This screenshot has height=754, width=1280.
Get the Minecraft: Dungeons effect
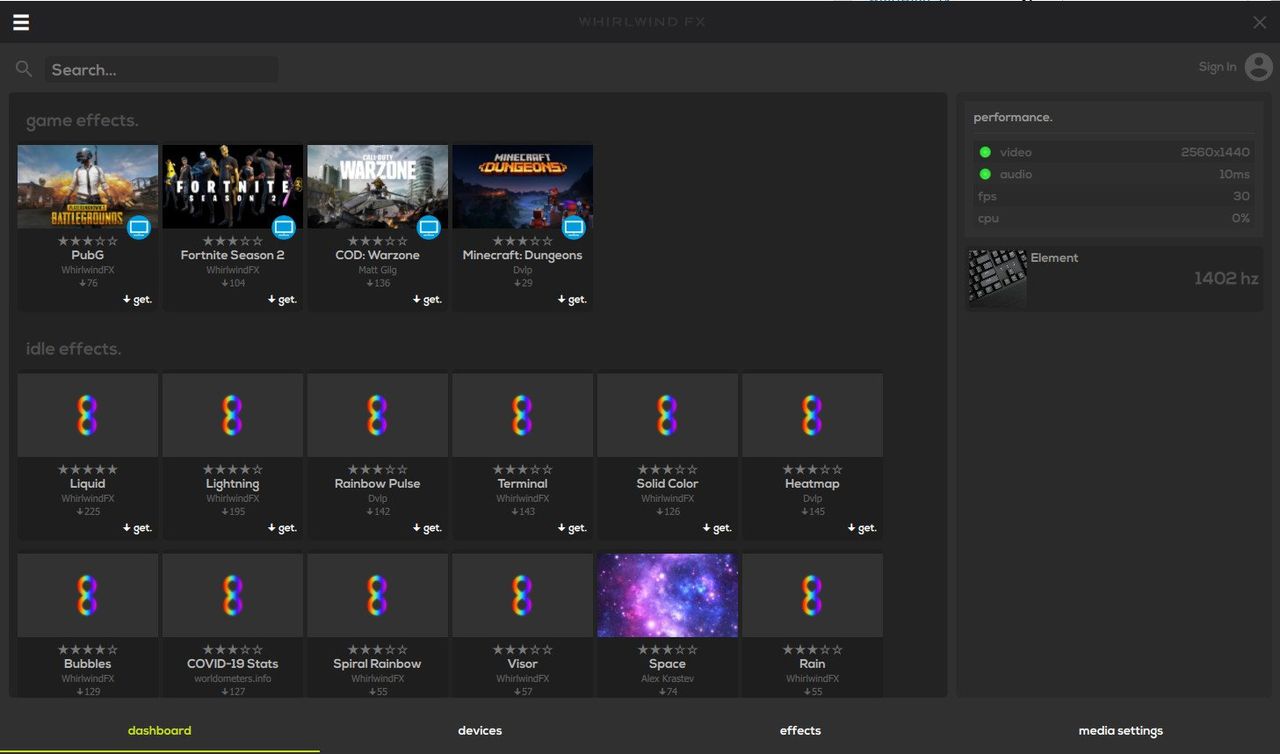tap(573, 299)
